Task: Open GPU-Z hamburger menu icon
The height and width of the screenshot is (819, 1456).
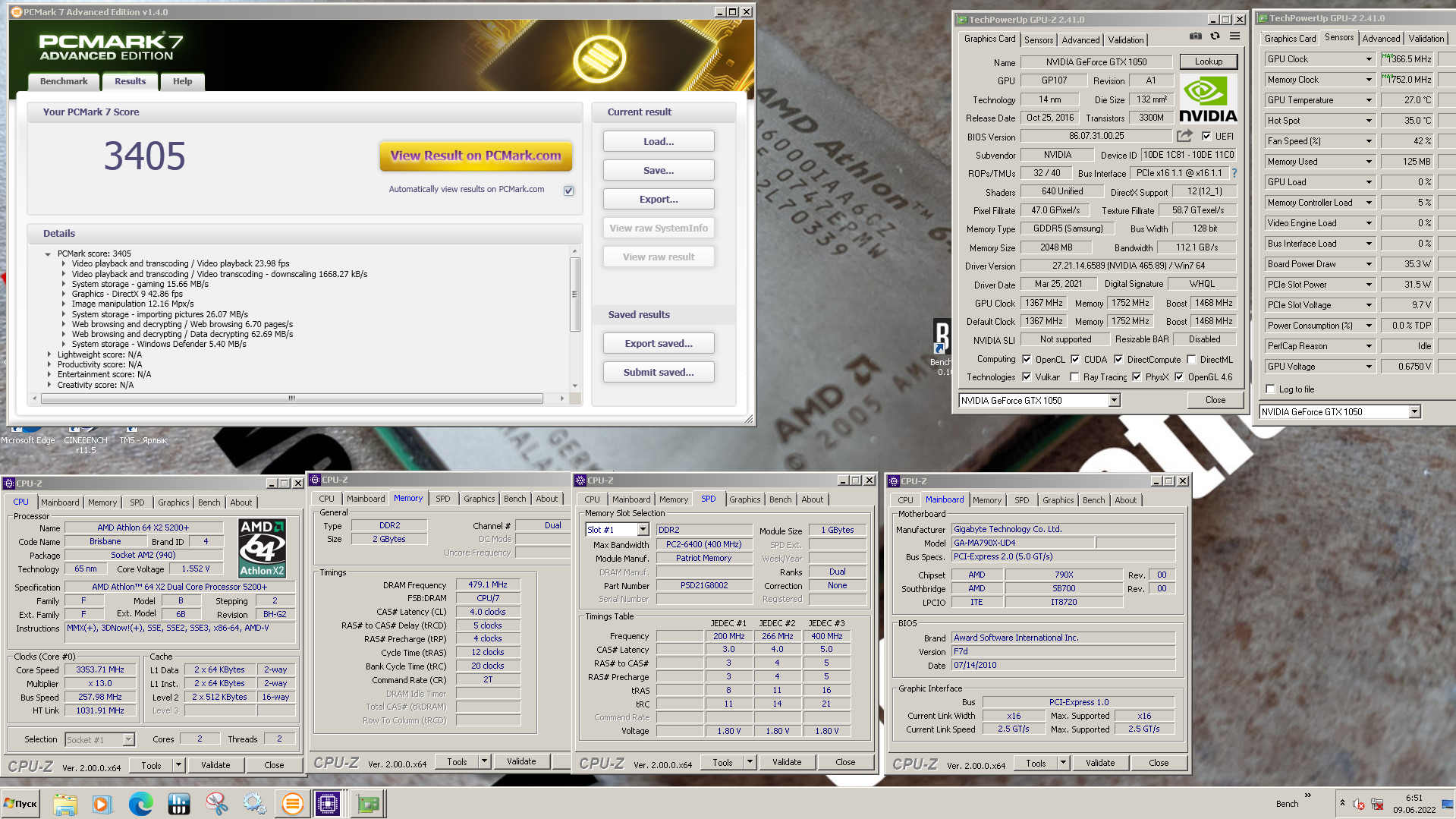Action: [x=1234, y=36]
